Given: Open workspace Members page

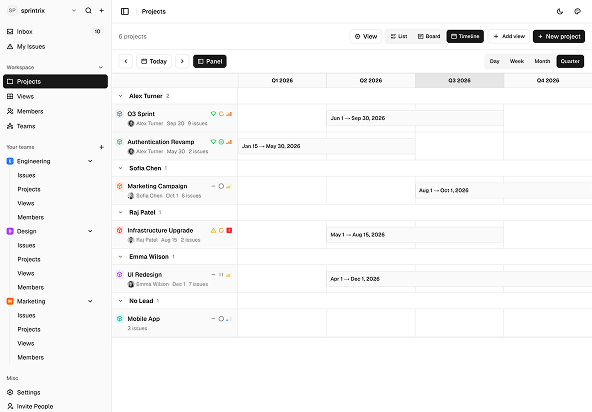Looking at the screenshot, I should (55, 111).
